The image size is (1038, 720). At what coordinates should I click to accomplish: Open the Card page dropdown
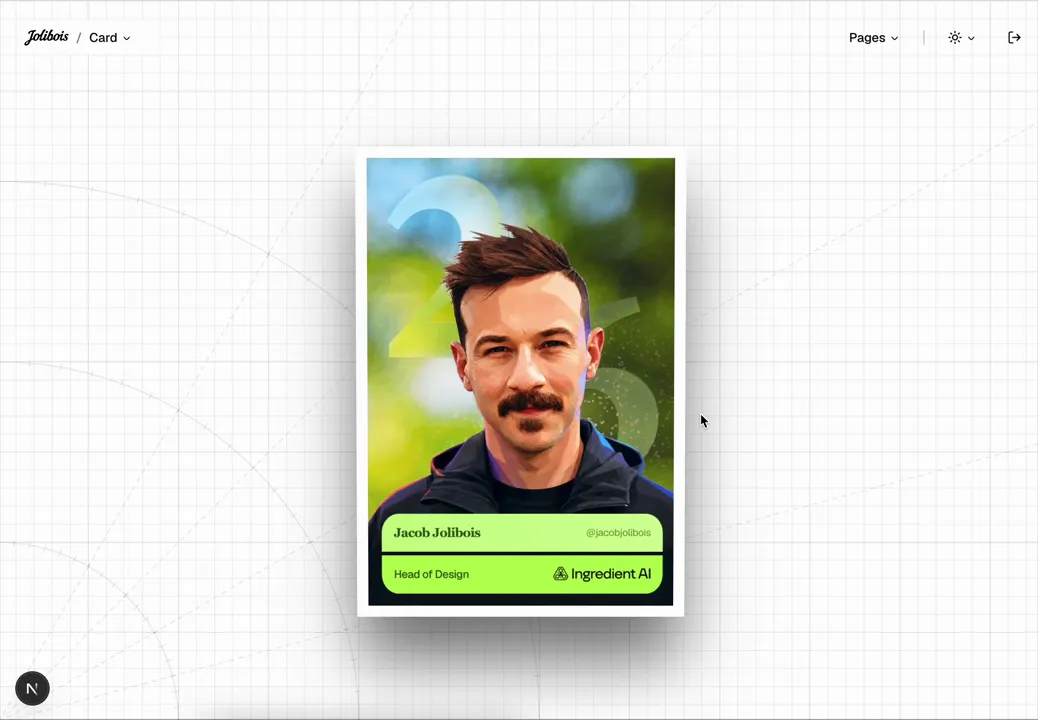coord(110,38)
